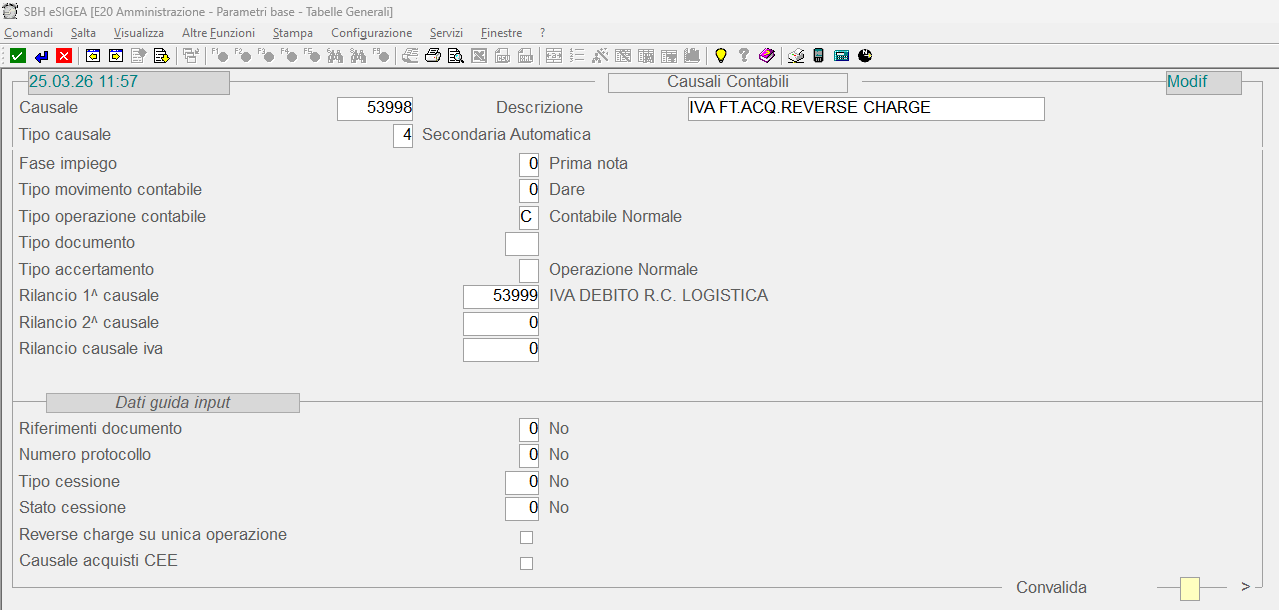The height and width of the screenshot is (610, 1279).
Task: Click the CSV export icon
Action: click(502, 56)
